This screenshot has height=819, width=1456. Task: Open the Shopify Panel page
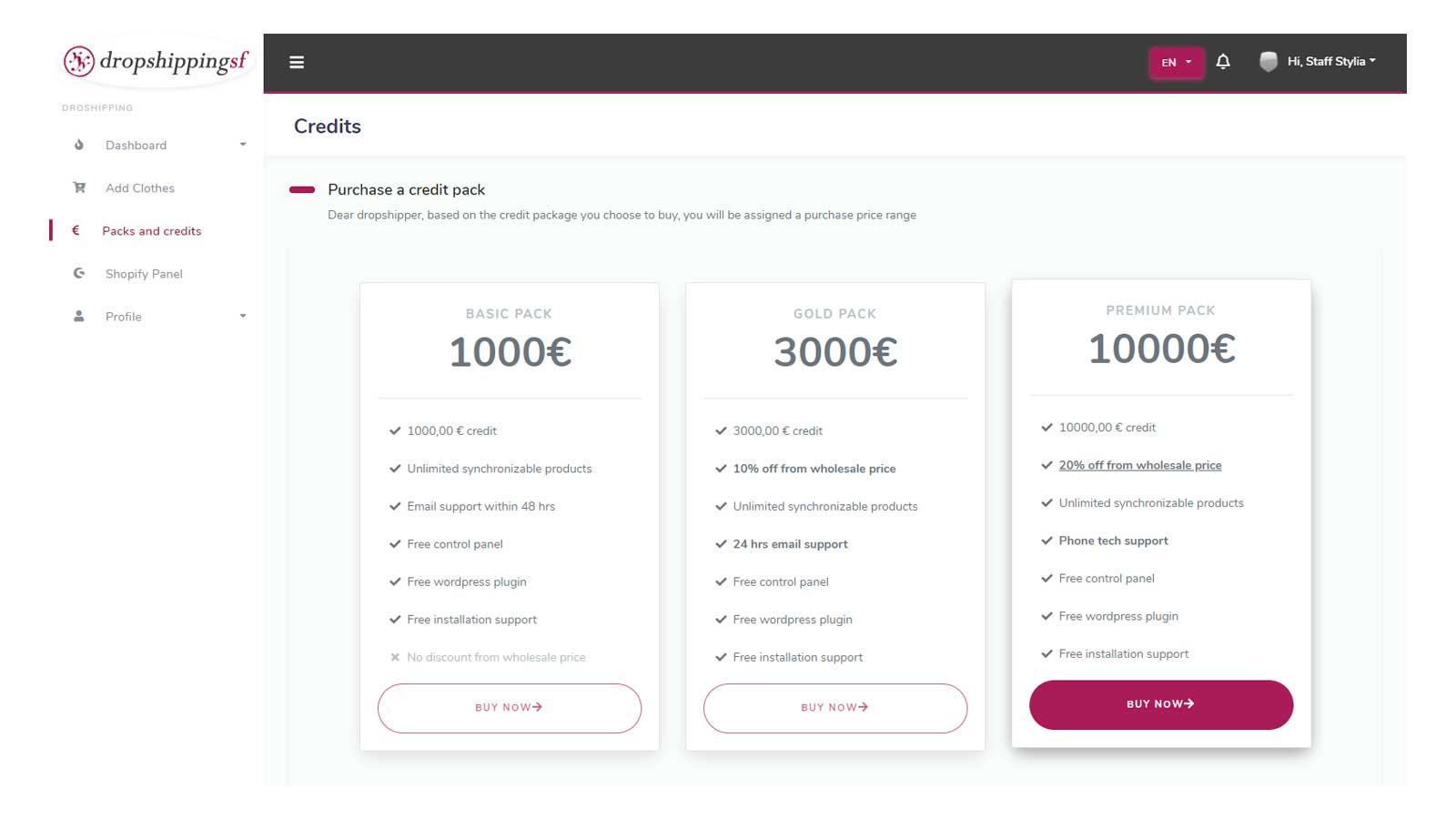[x=144, y=273]
